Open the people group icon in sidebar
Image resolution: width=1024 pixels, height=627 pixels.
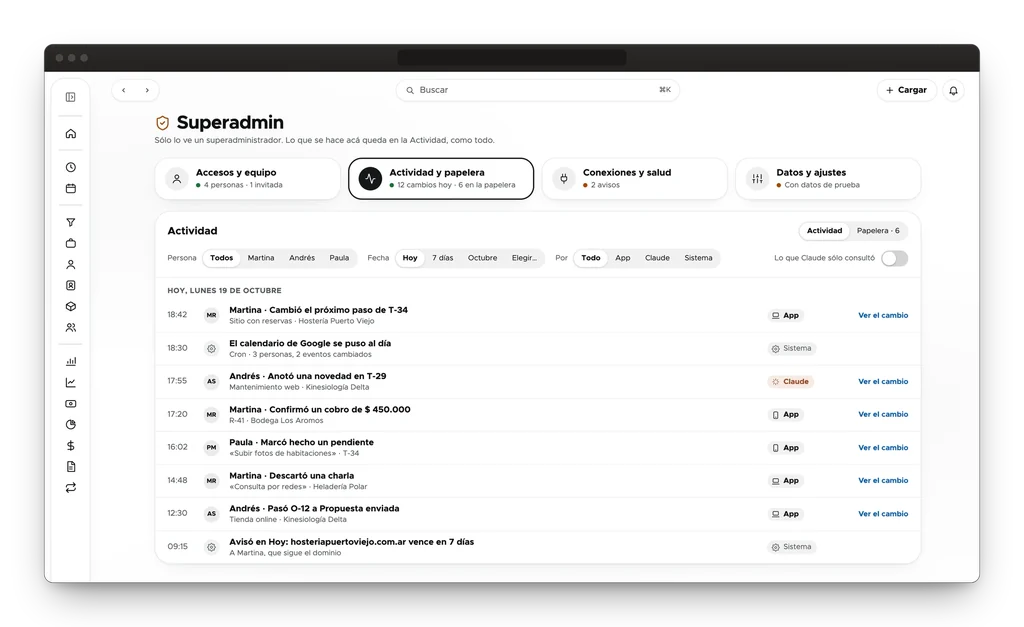tap(71, 327)
